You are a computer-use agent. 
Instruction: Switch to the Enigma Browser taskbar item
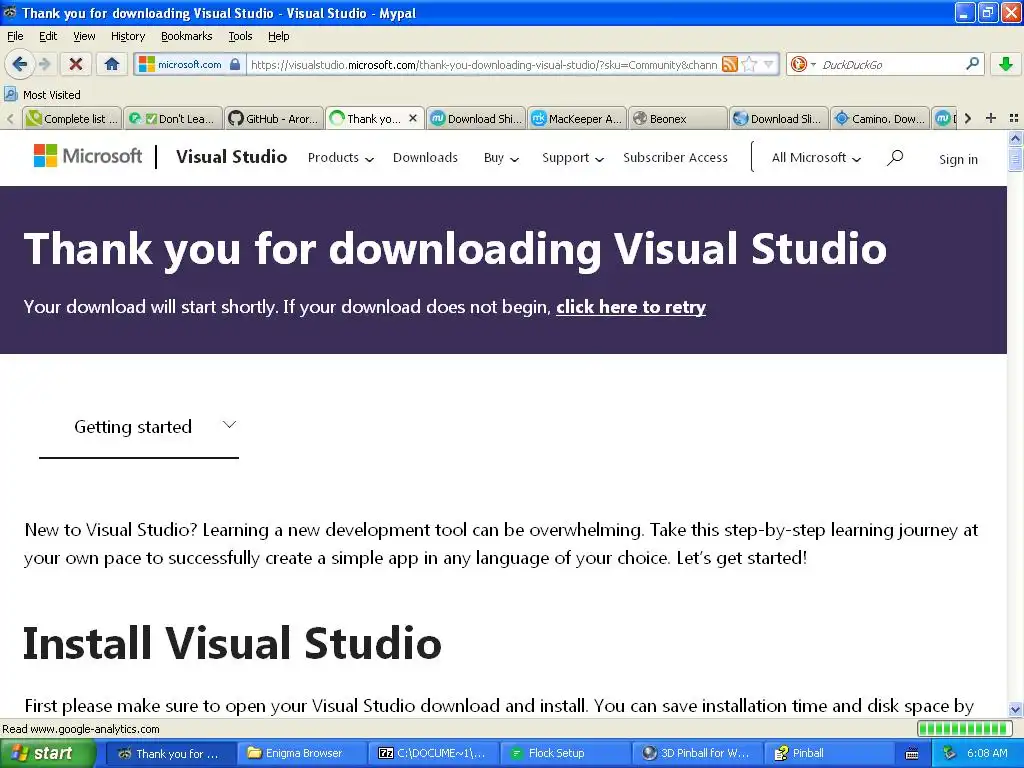301,753
